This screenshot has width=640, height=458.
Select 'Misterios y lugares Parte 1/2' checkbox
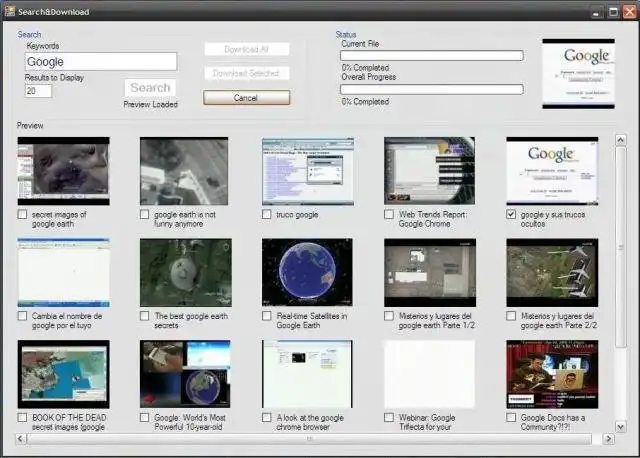389,316
